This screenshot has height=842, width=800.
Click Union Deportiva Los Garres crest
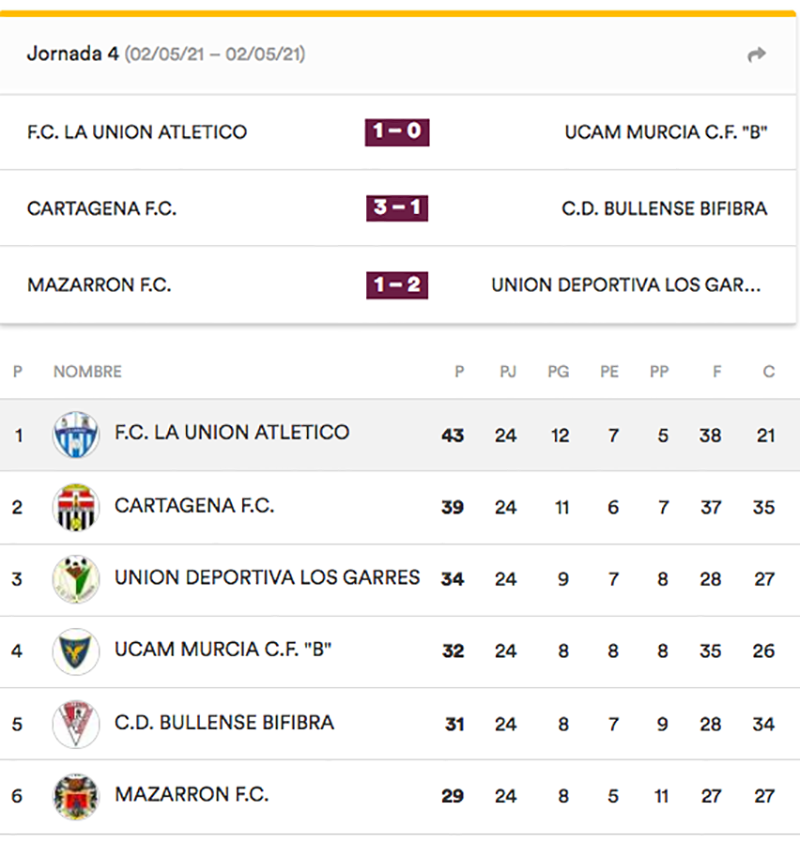[x=76, y=579]
